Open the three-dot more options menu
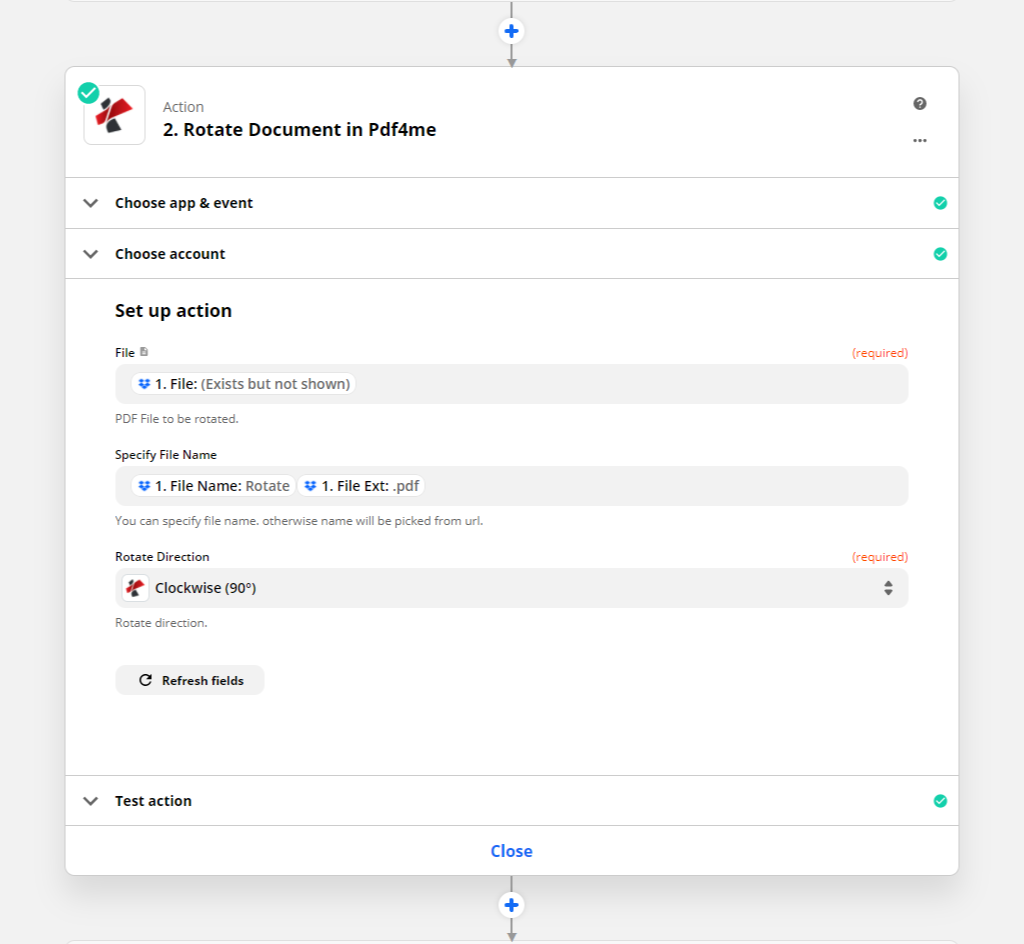The width and height of the screenshot is (1024, 944). (919, 141)
